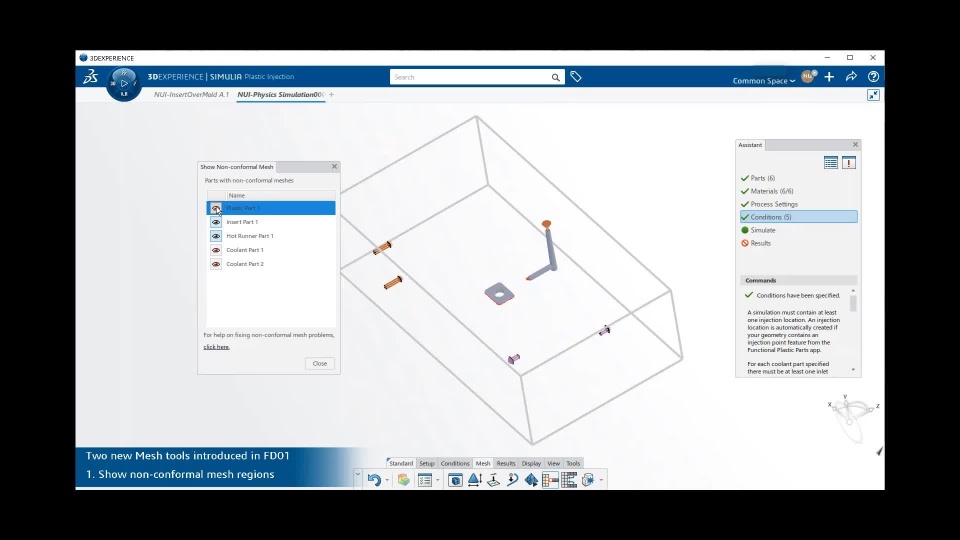The image size is (960, 540).
Task: Open the NUI-InsertOverMold A.1 tab
Action: point(191,95)
